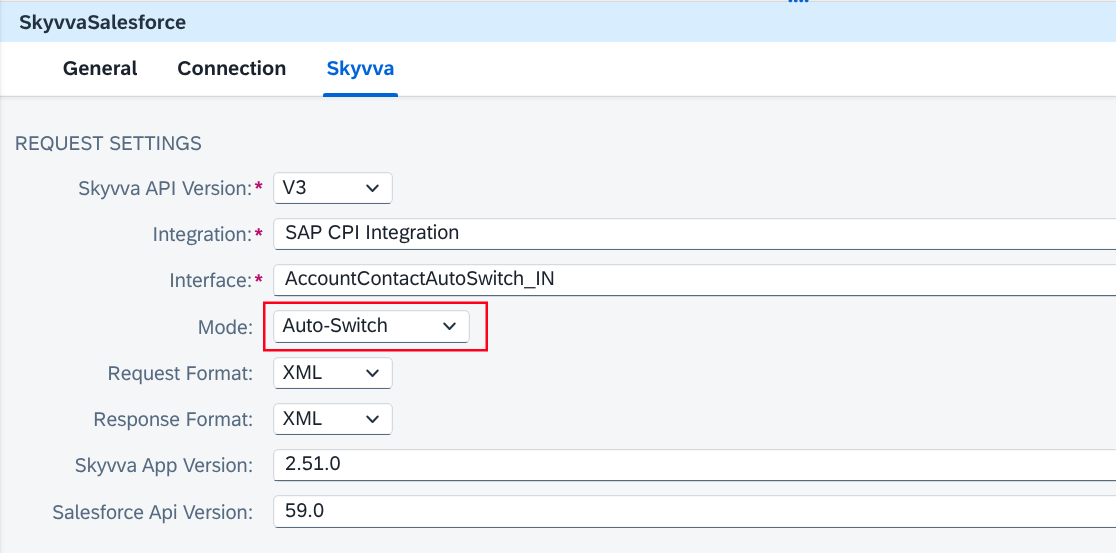This screenshot has height=553, width=1116.
Task: Click the Salesforce Api Version label
Action: point(152,512)
